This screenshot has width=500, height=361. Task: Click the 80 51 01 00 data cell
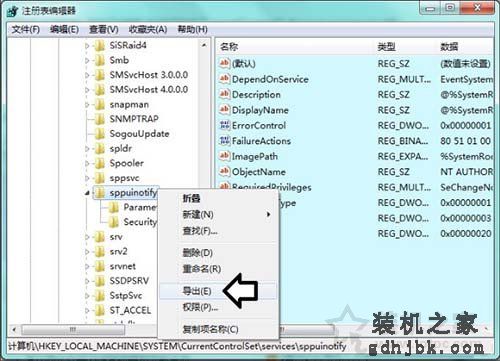tap(465, 141)
